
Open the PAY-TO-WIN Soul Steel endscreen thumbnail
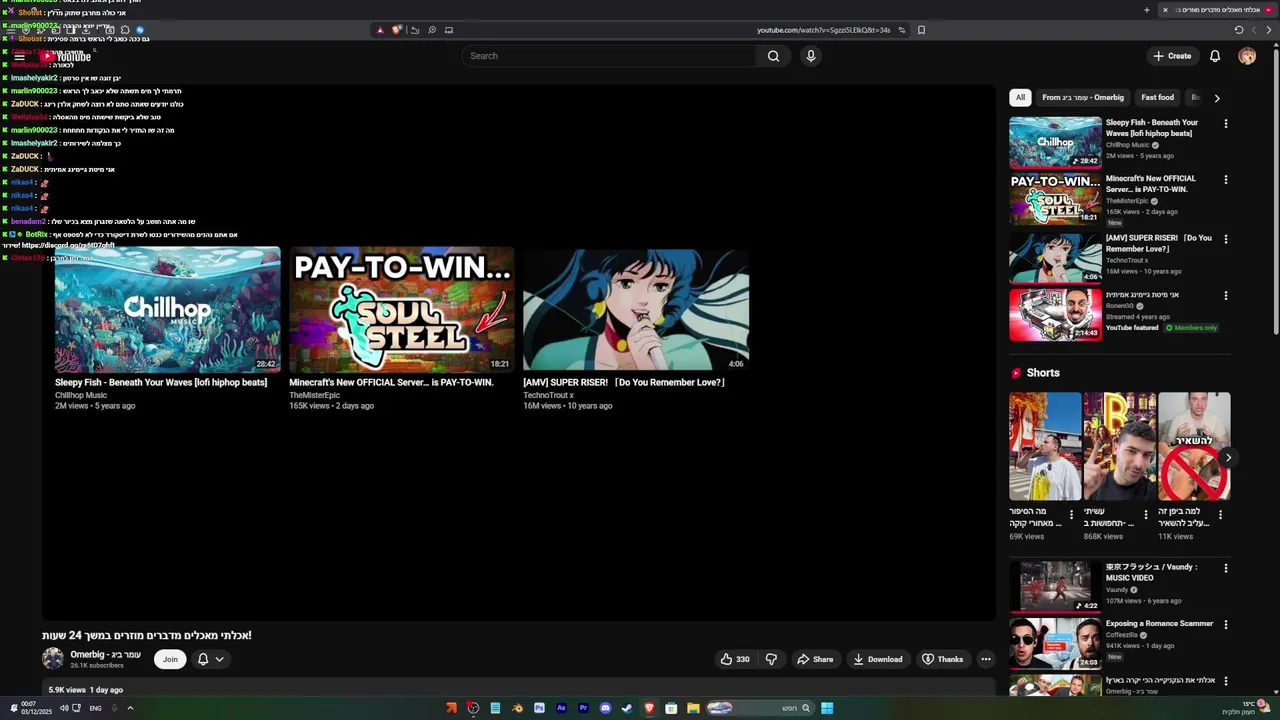402,309
